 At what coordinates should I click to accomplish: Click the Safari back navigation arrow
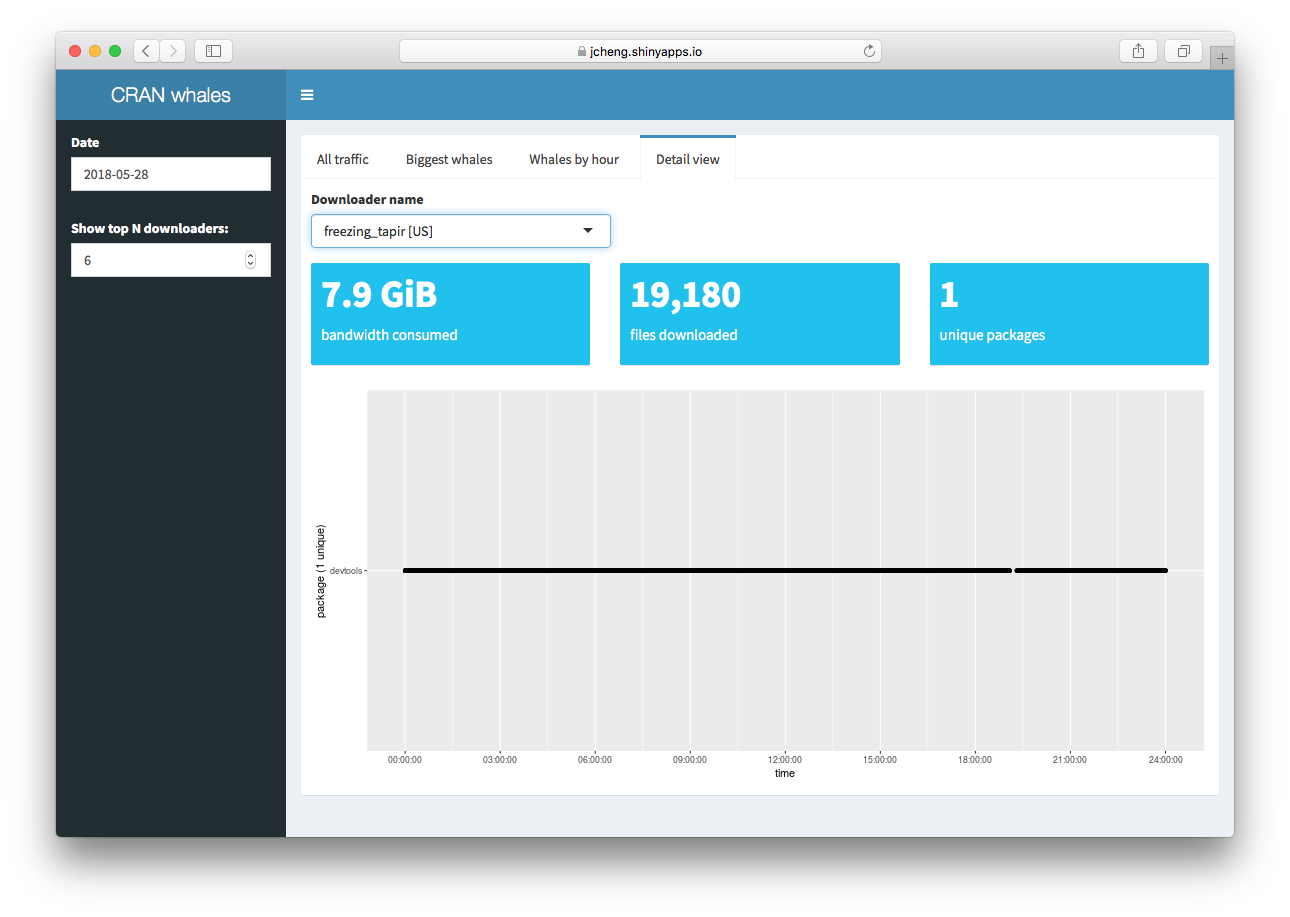(x=146, y=50)
